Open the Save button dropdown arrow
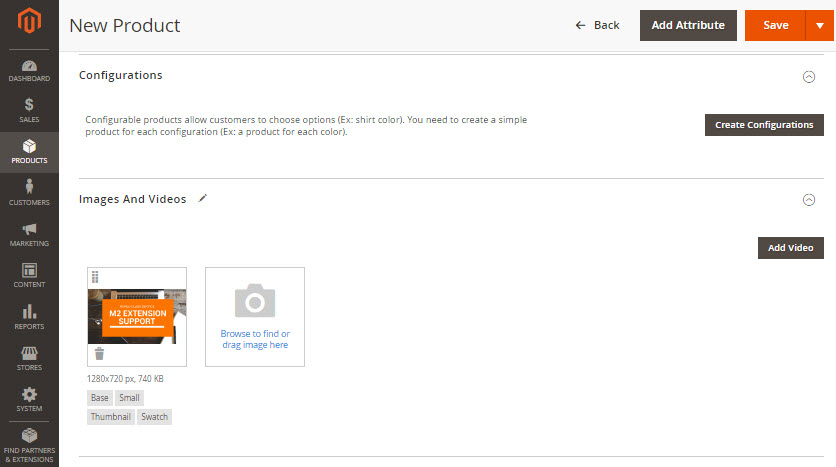 click(x=820, y=26)
